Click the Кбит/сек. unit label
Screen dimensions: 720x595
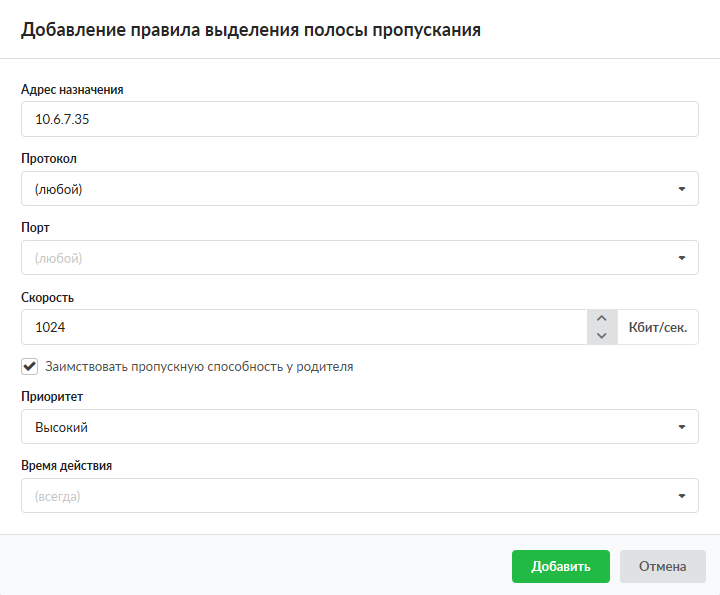click(657, 327)
